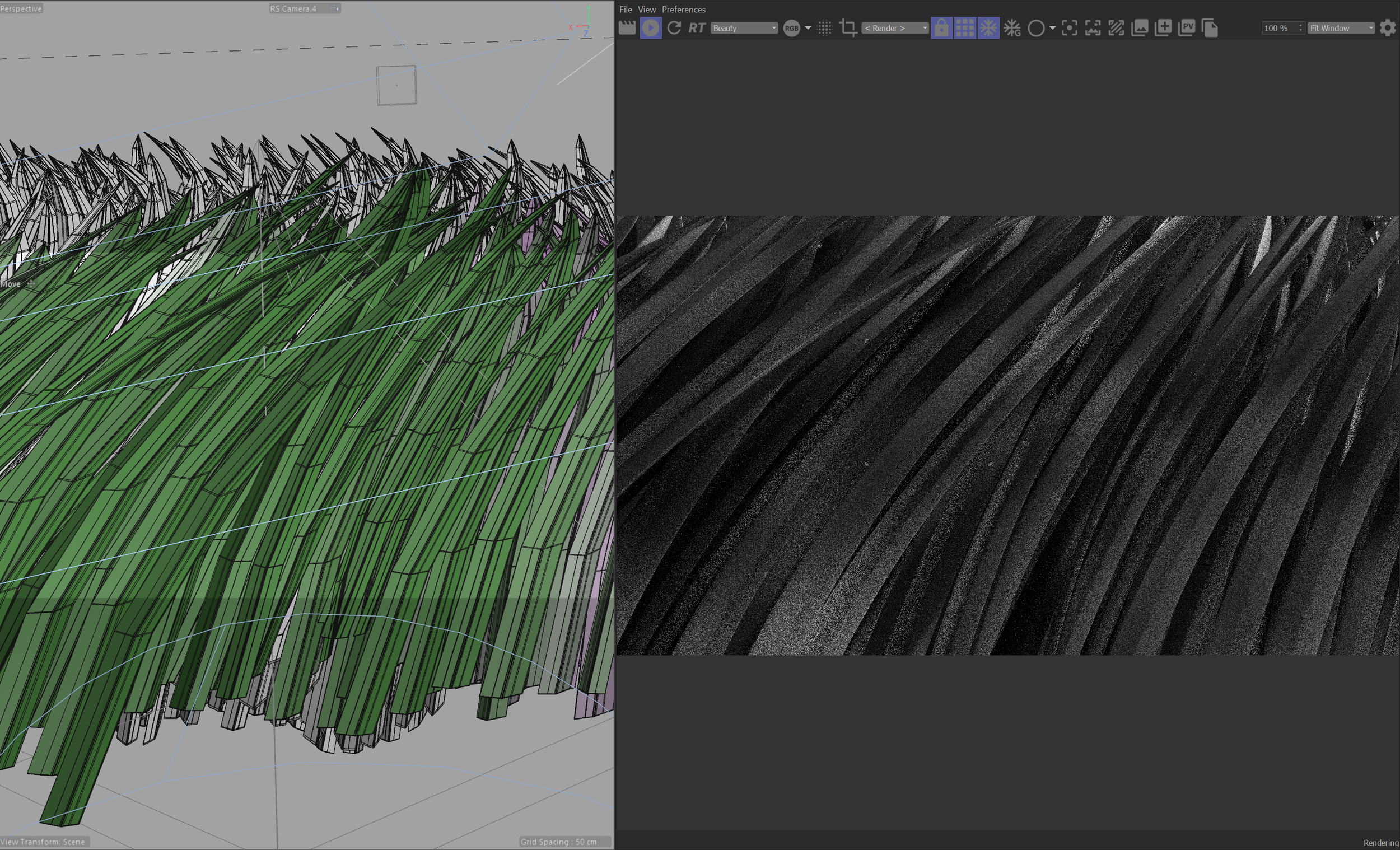Enable RT real-time render mode
The width and height of the screenshot is (1400, 850).
tap(697, 28)
